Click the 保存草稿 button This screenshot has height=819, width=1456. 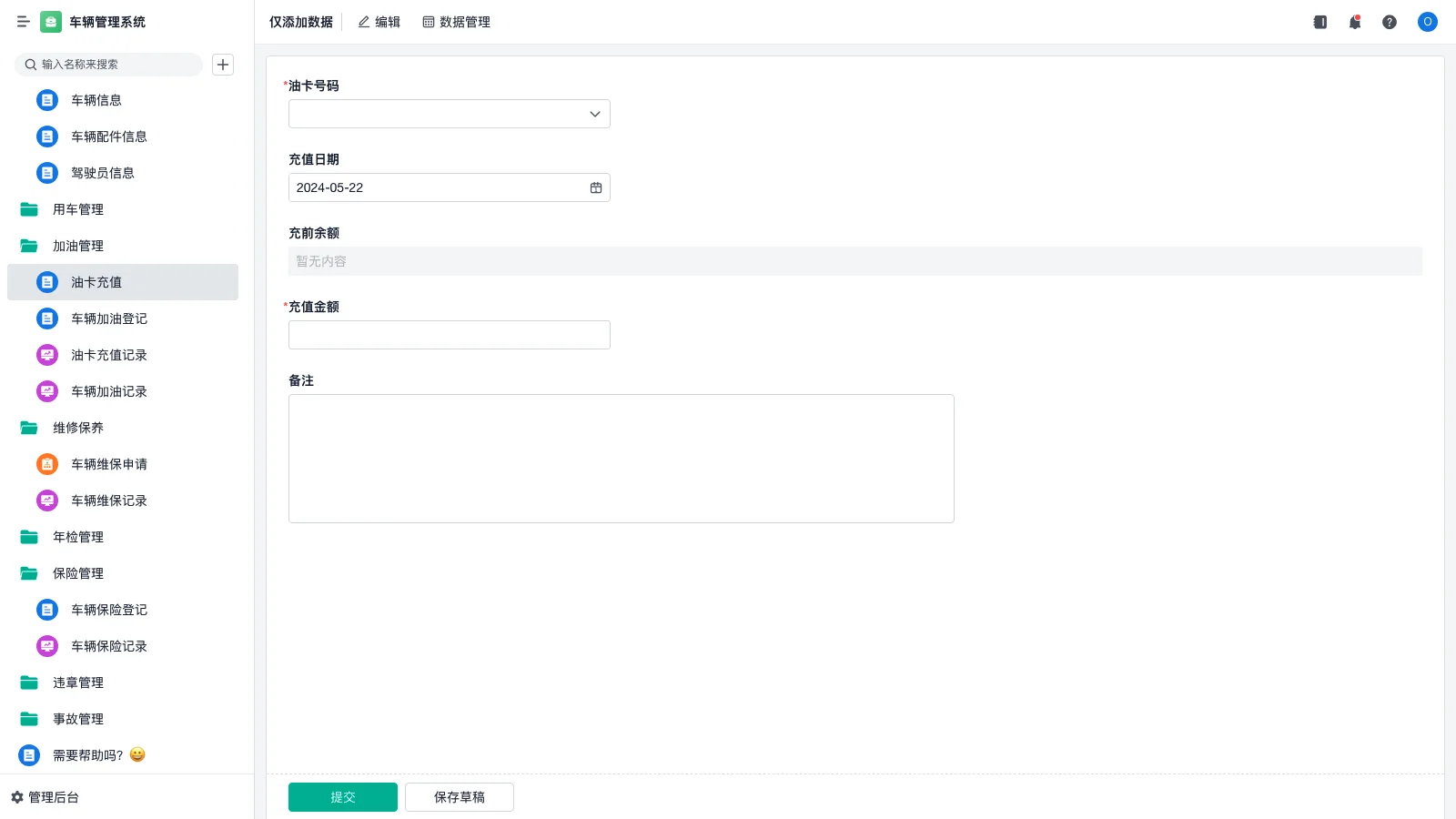[x=460, y=797]
